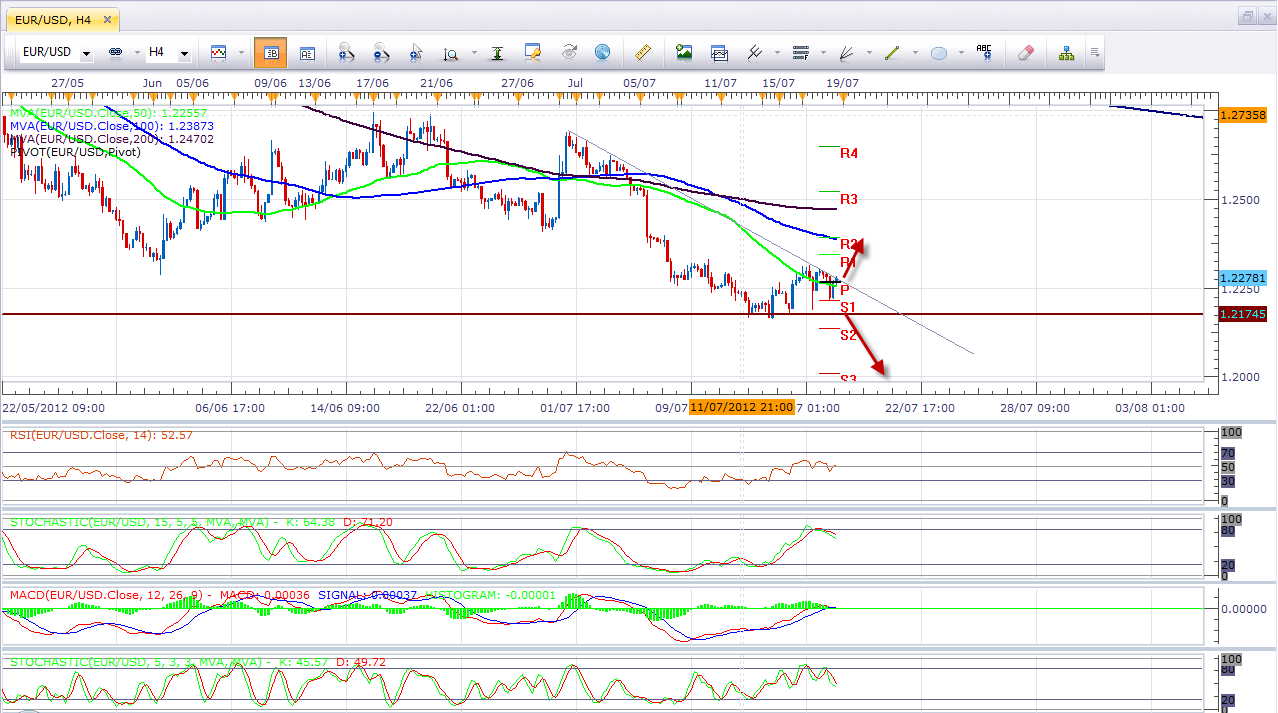The height and width of the screenshot is (713, 1278).
Task: Select the pitchfork drawing tool
Action: point(755,52)
